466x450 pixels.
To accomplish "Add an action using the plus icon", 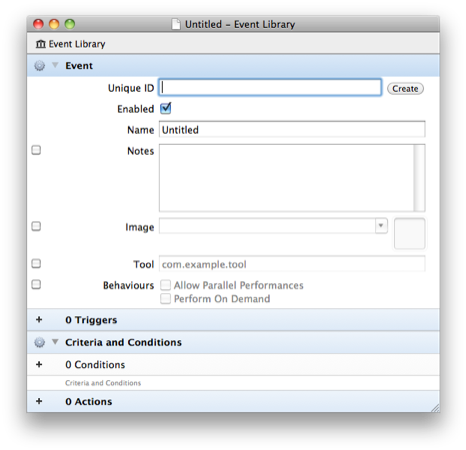I will pyautogui.click(x=39, y=401).
